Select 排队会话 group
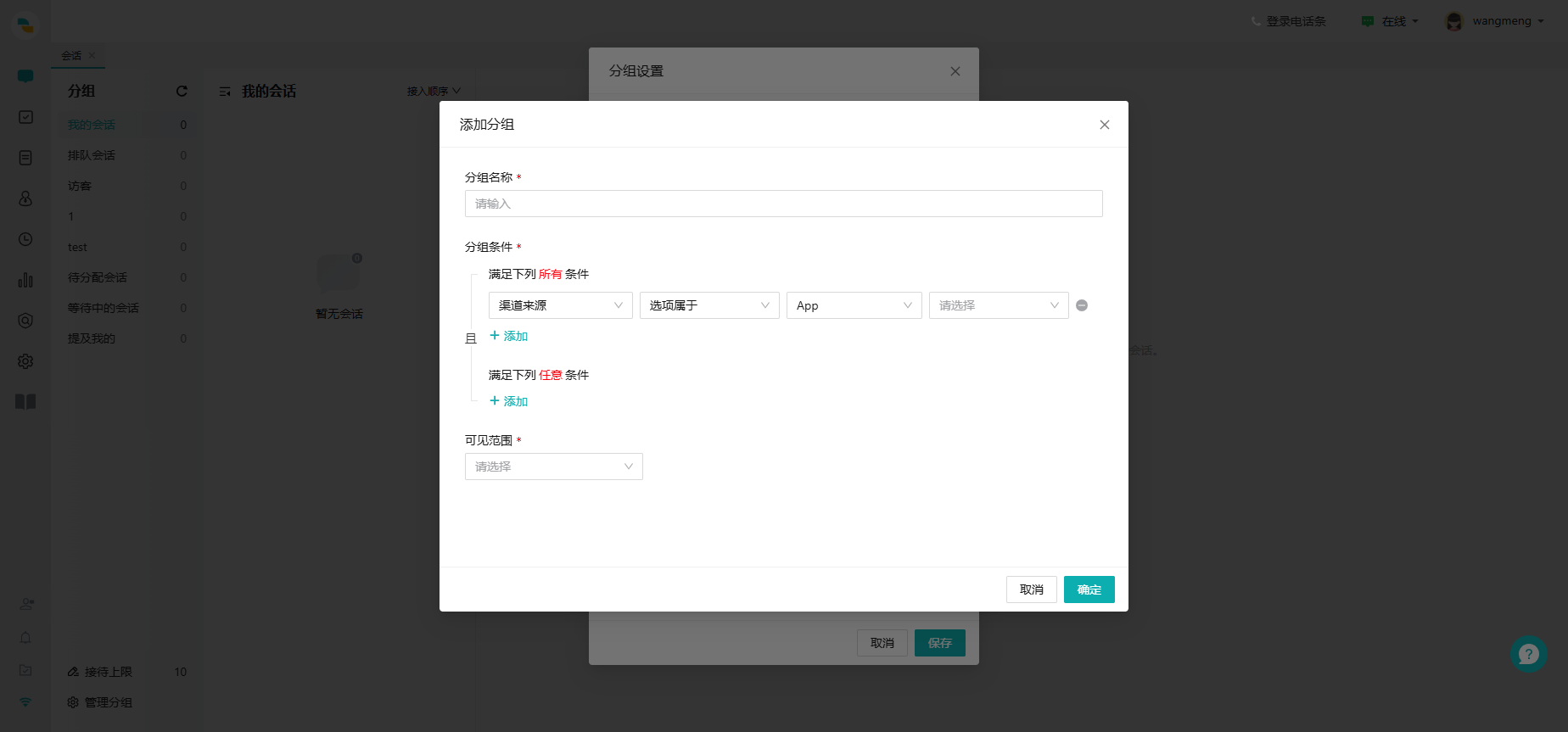 [127, 155]
